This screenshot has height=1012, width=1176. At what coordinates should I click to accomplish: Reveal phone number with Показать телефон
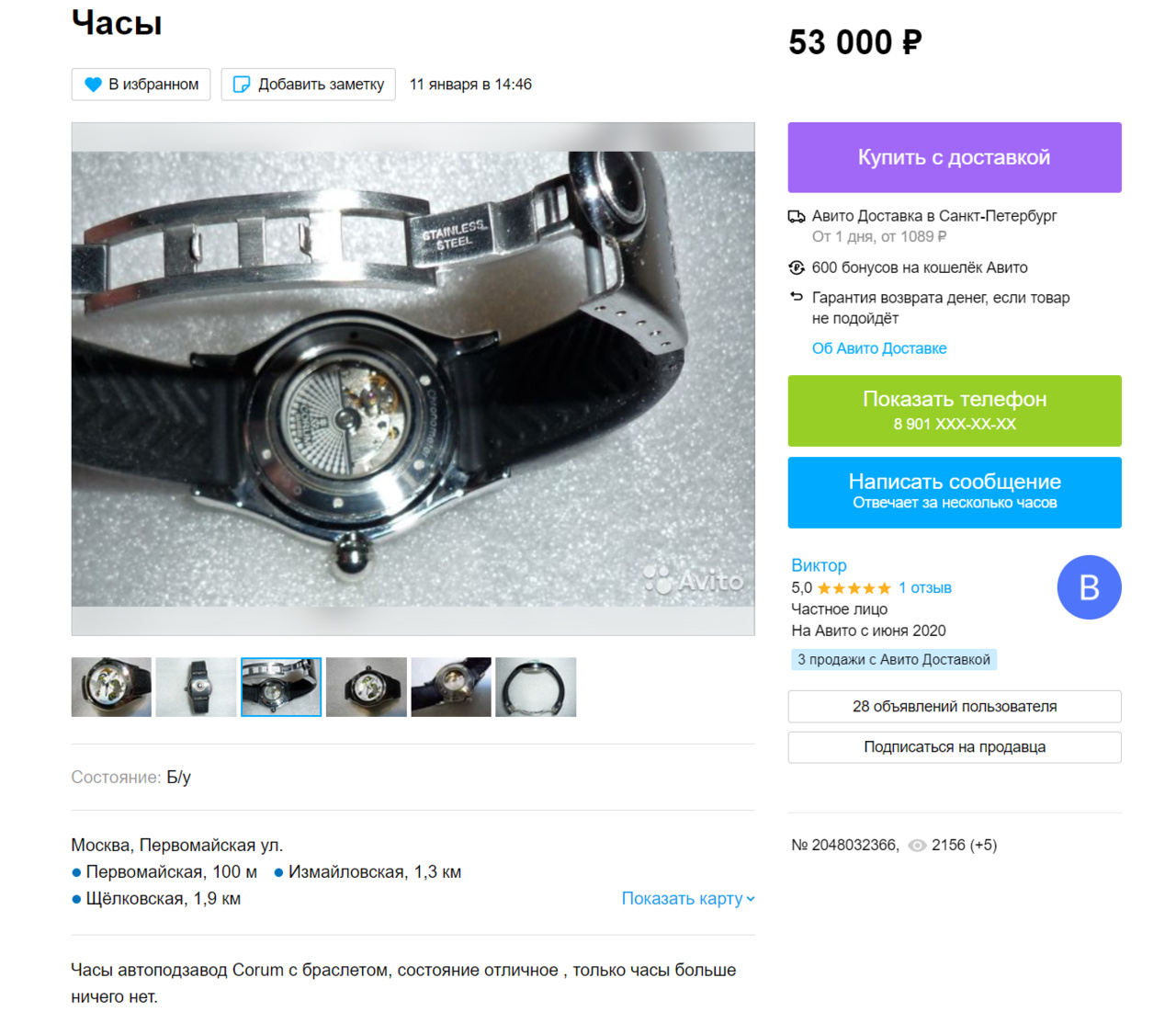point(955,411)
